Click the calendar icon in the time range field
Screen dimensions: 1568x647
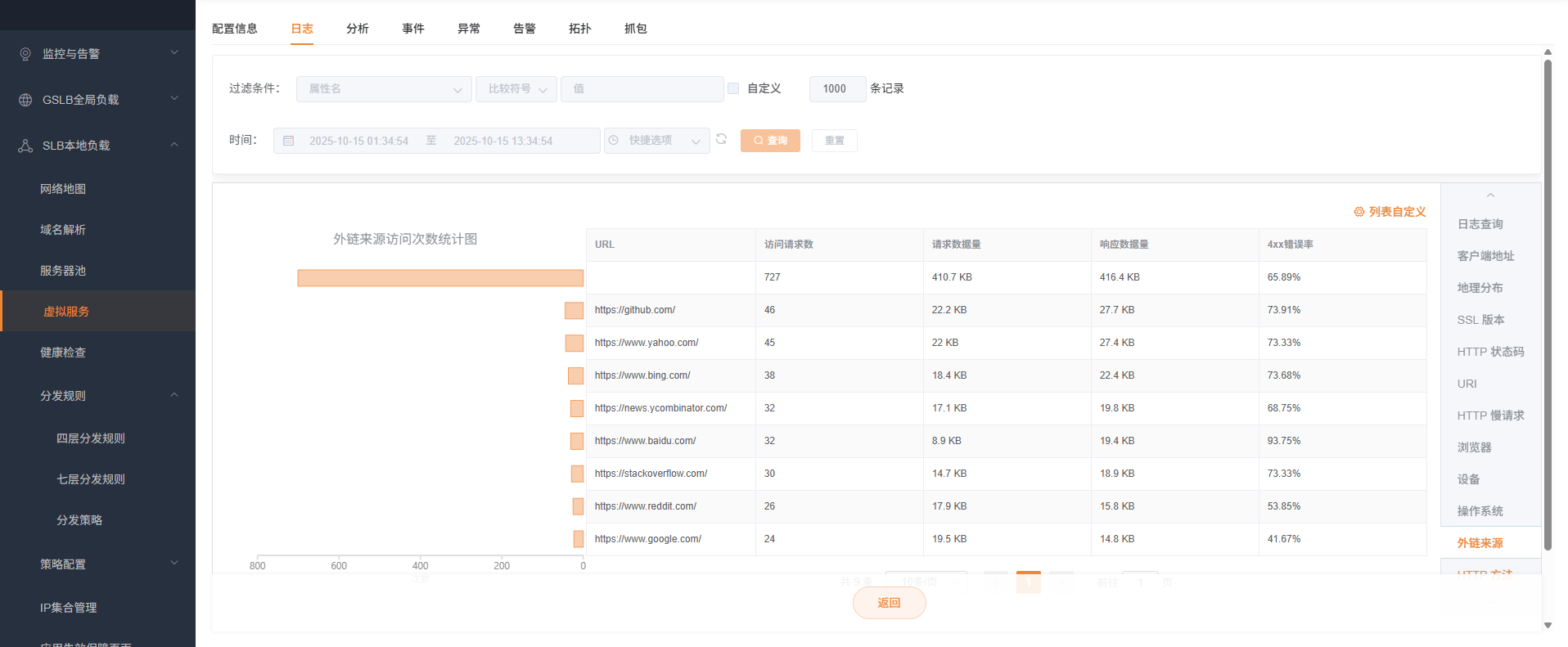coord(289,141)
